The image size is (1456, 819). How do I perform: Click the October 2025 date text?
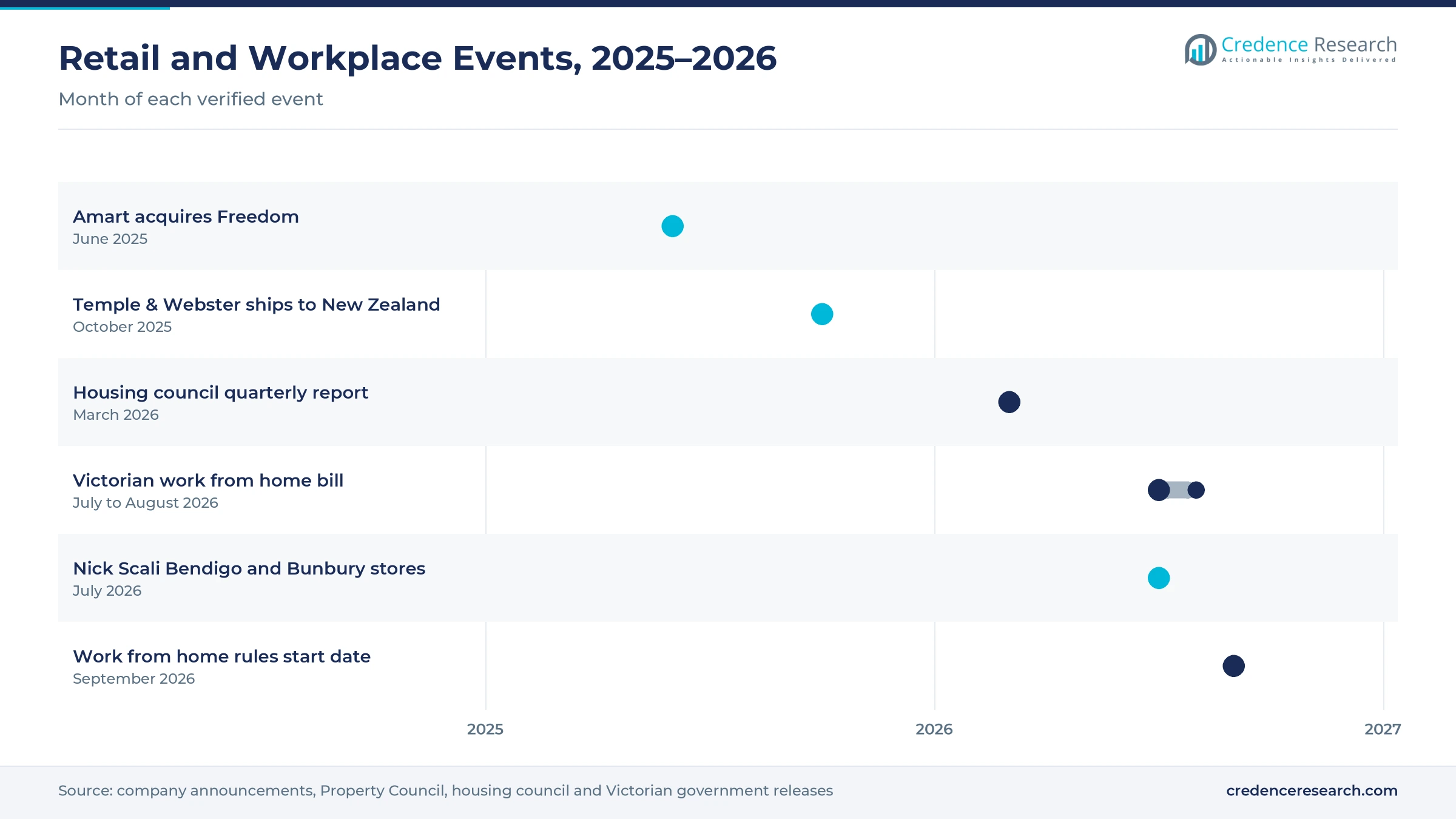[x=122, y=327]
